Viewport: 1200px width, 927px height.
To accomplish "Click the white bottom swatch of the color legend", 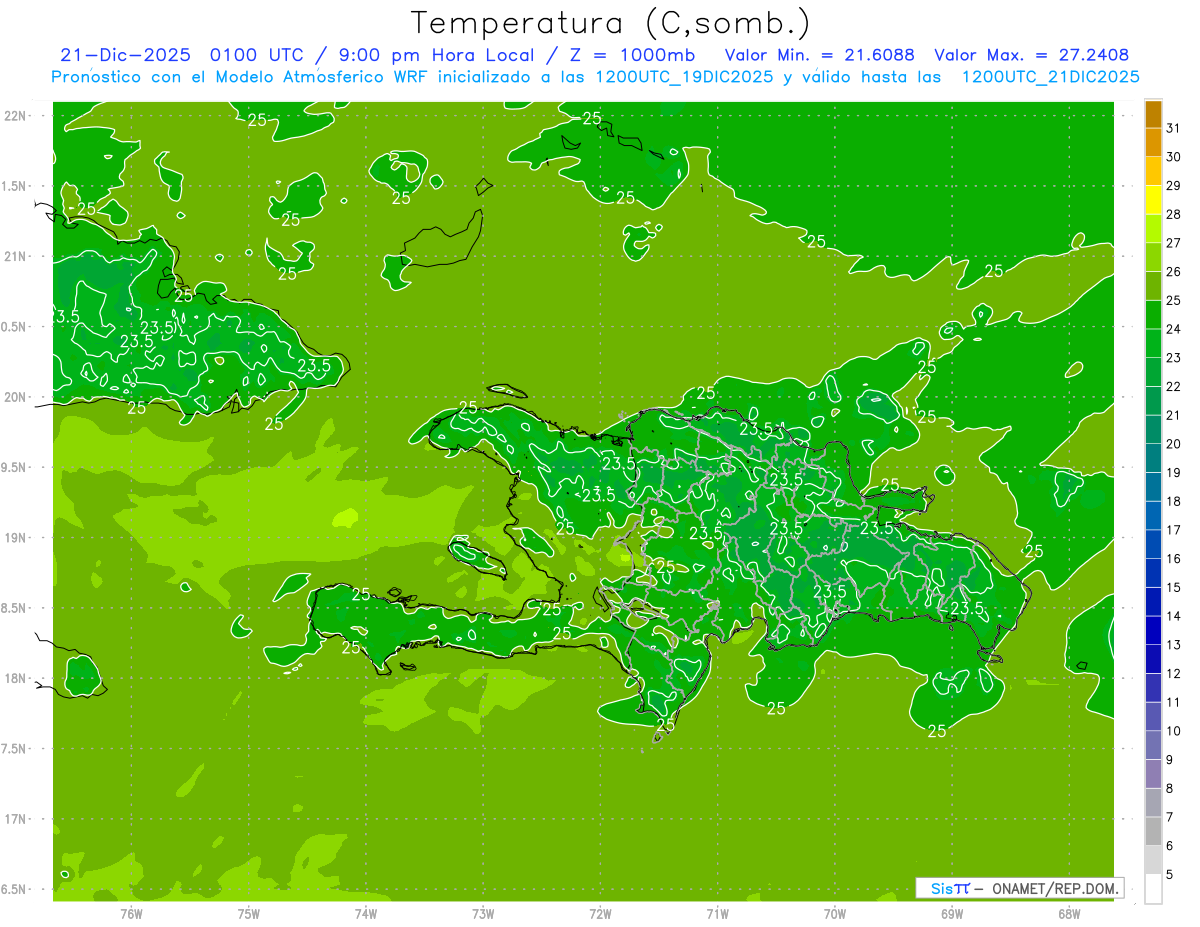I will (x=1153, y=888).
